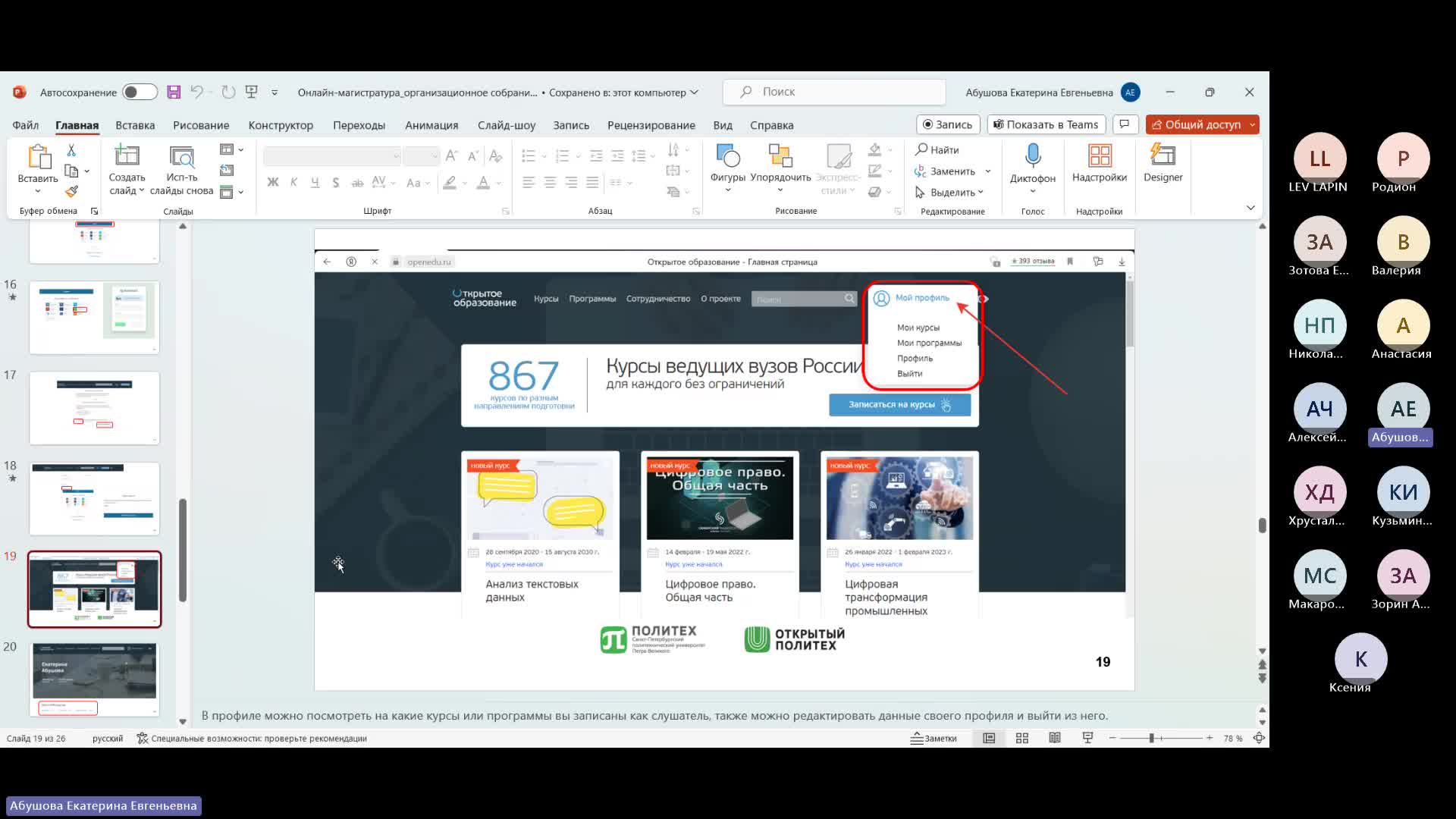The height and width of the screenshot is (819, 1456).
Task: Click the Найти find button
Action: pyautogui.click(x=937, y=150)
